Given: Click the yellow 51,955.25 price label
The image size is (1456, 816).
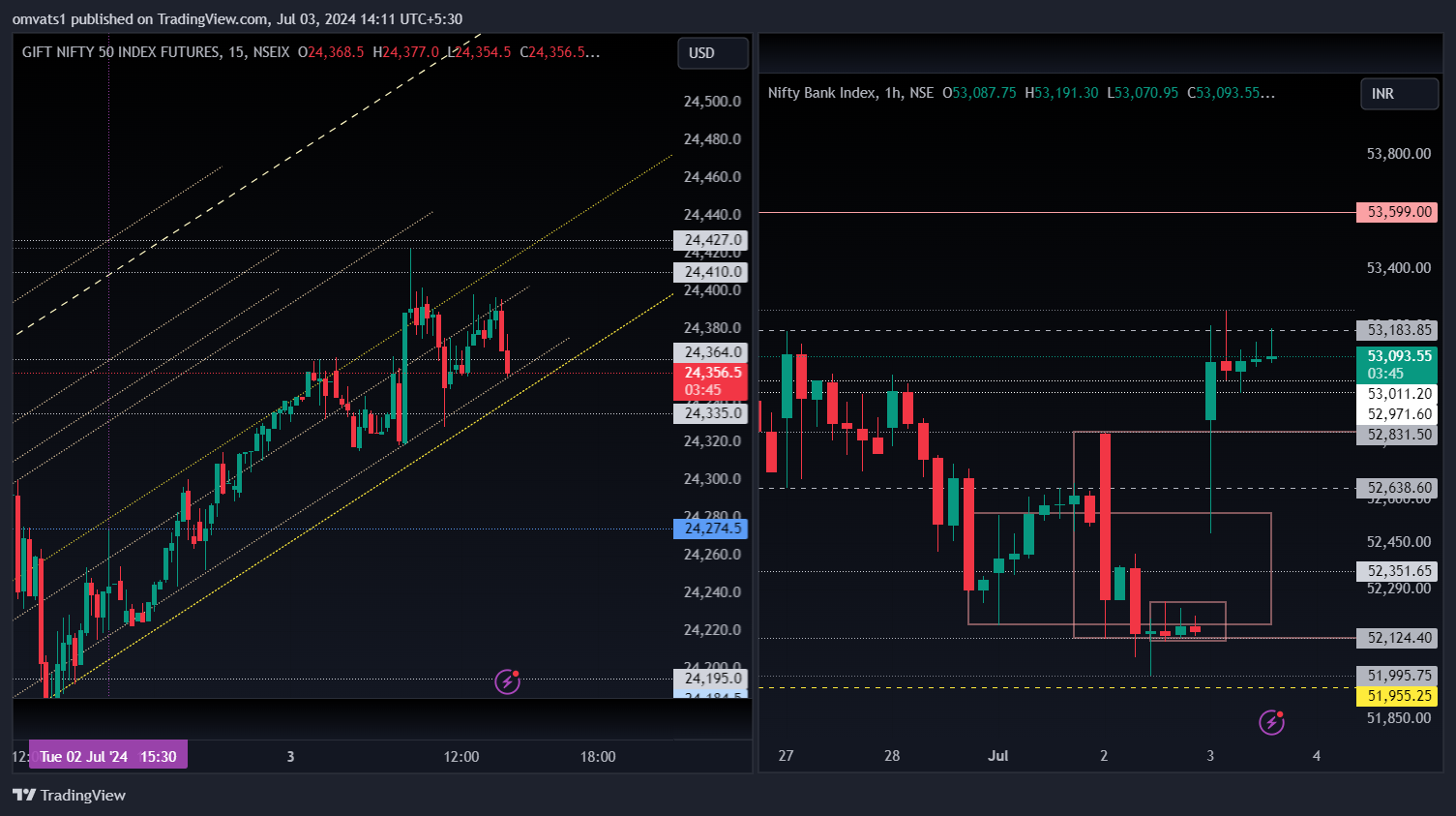Looking at the screenshot, I should (x=1397, y=696).
